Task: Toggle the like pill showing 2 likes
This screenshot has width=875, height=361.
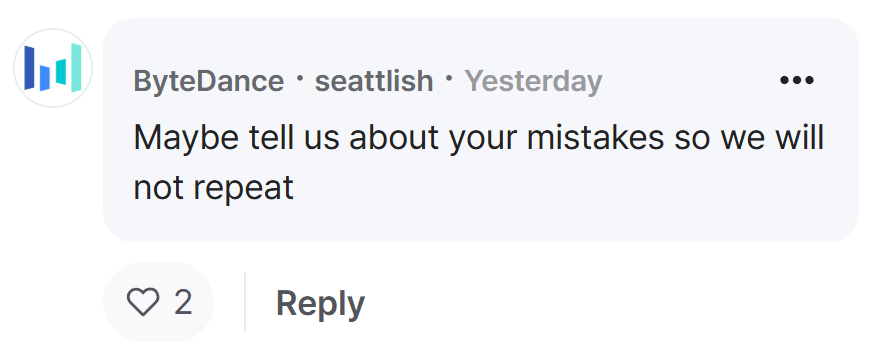Action: (x=158, y=302)
